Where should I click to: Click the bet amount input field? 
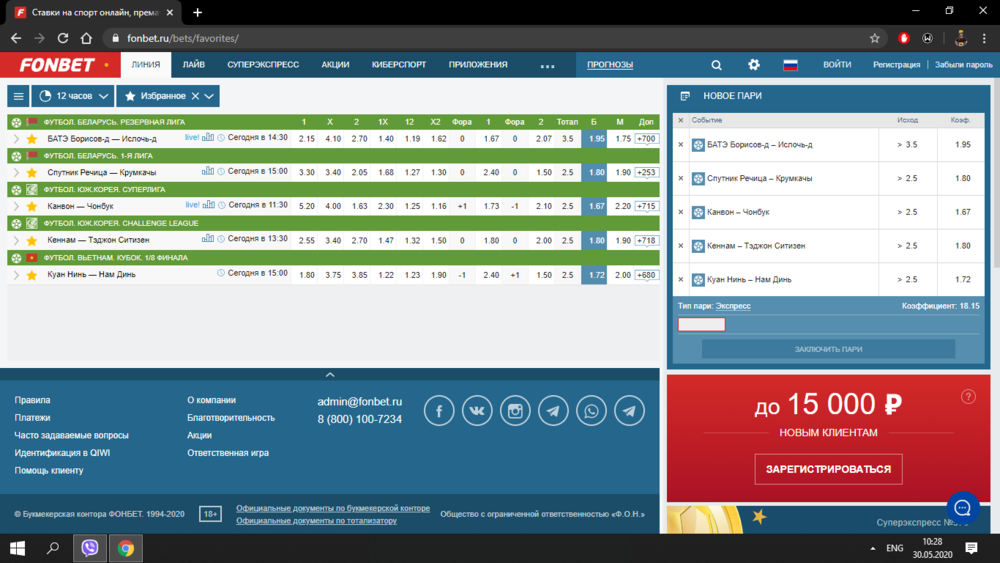(x=702, y=325)
